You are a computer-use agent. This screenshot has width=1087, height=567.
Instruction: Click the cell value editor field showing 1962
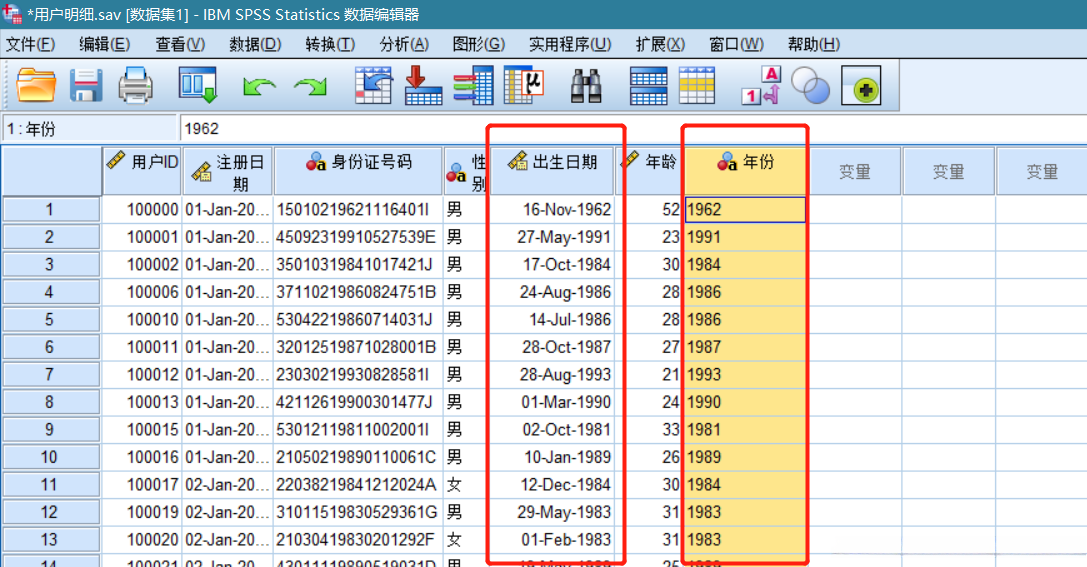click(632, 129)
